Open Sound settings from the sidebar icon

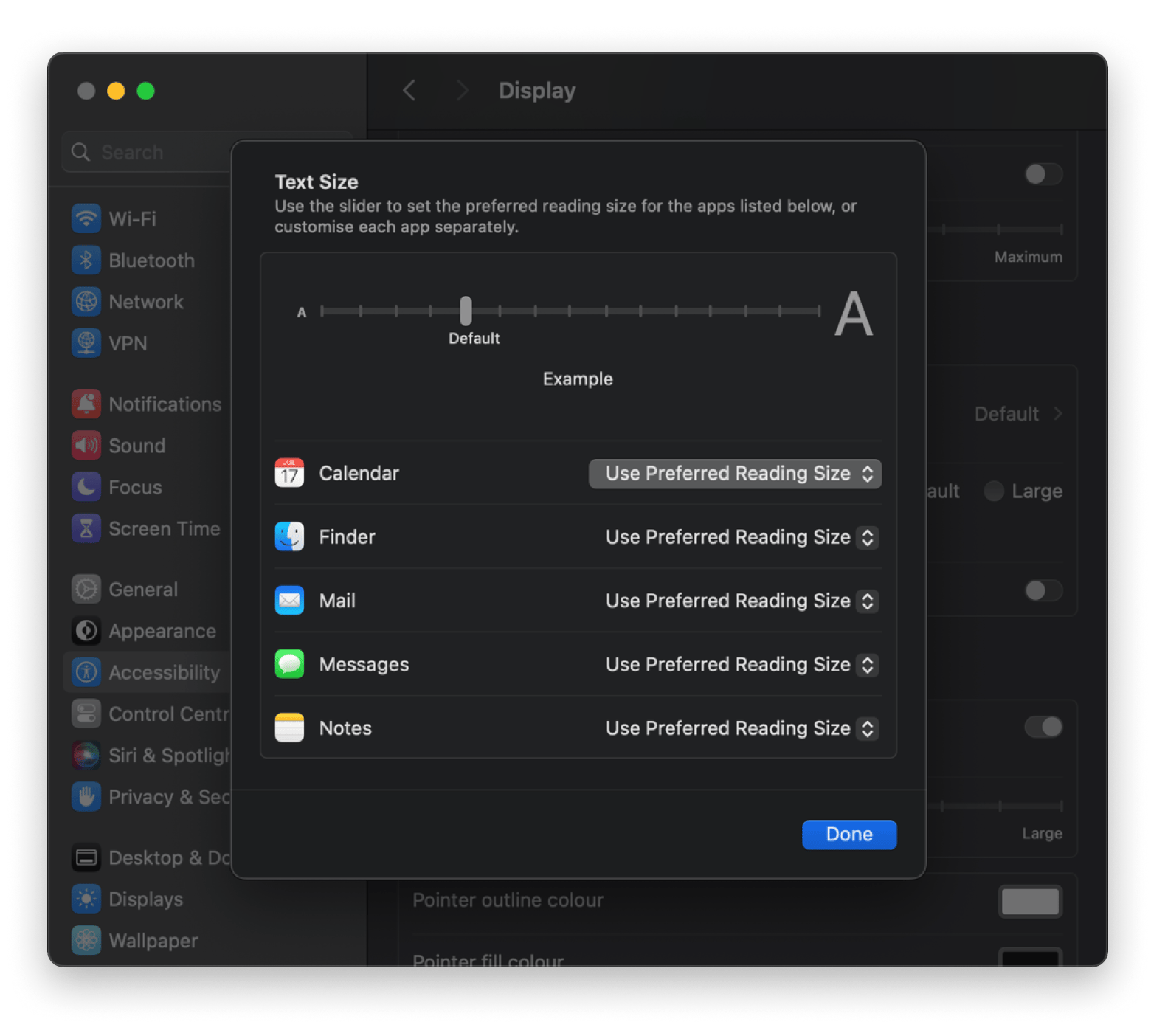[x=86, y=446]
